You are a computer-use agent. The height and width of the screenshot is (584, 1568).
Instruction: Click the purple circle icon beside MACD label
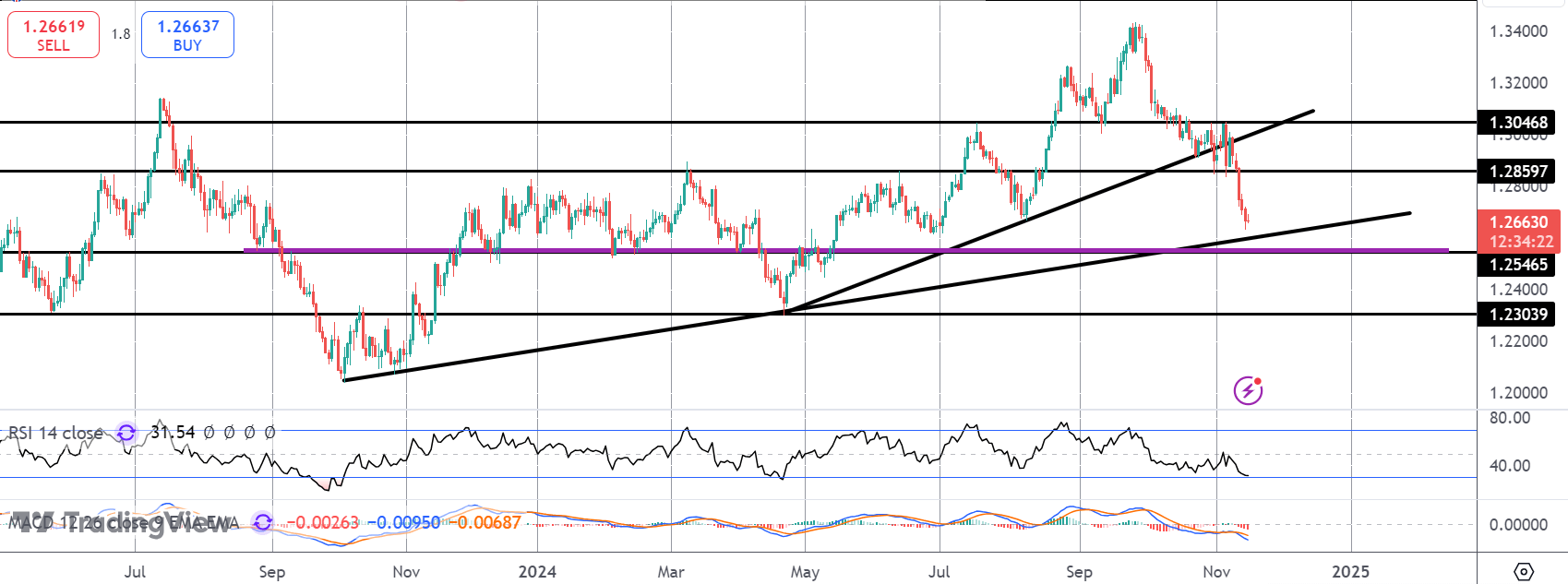point(263,523)
